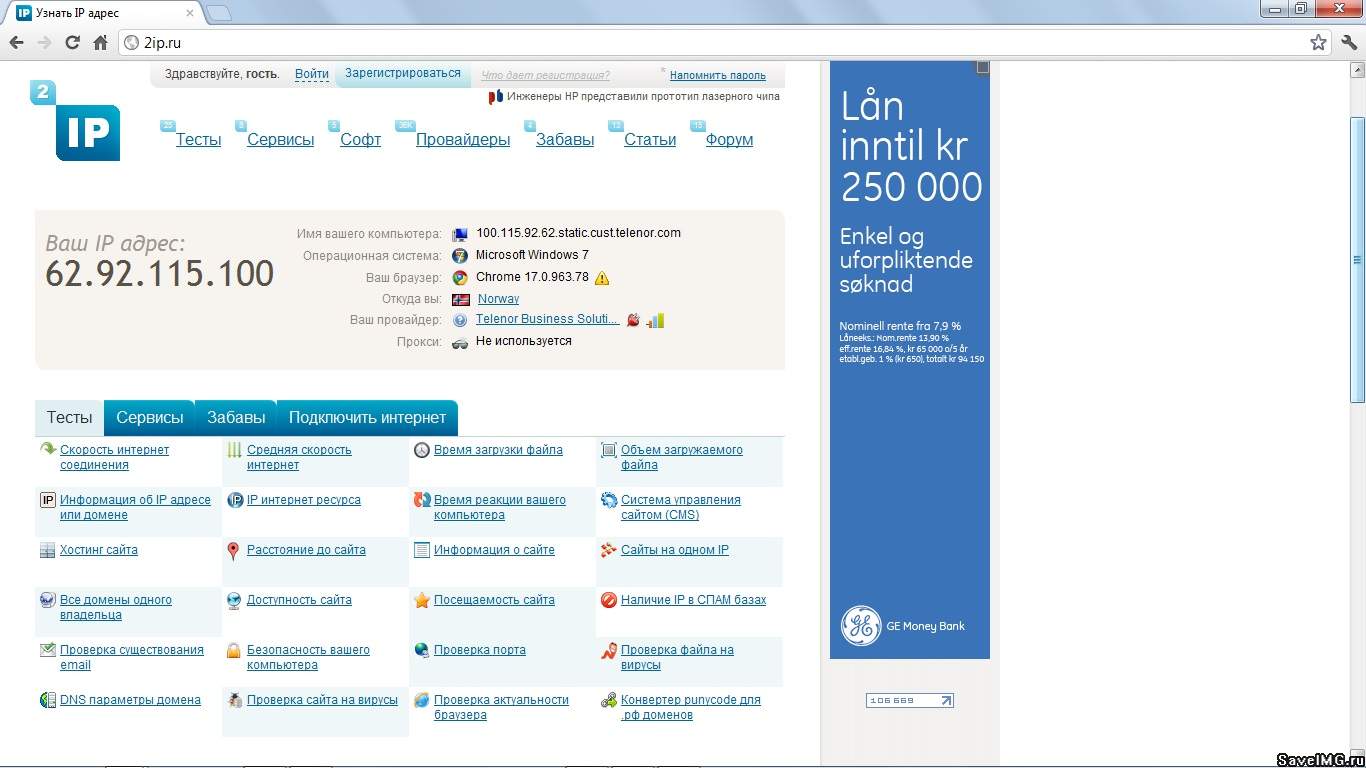
Task: Click the Norway flag icon
Action: click(x=460, y=299)
